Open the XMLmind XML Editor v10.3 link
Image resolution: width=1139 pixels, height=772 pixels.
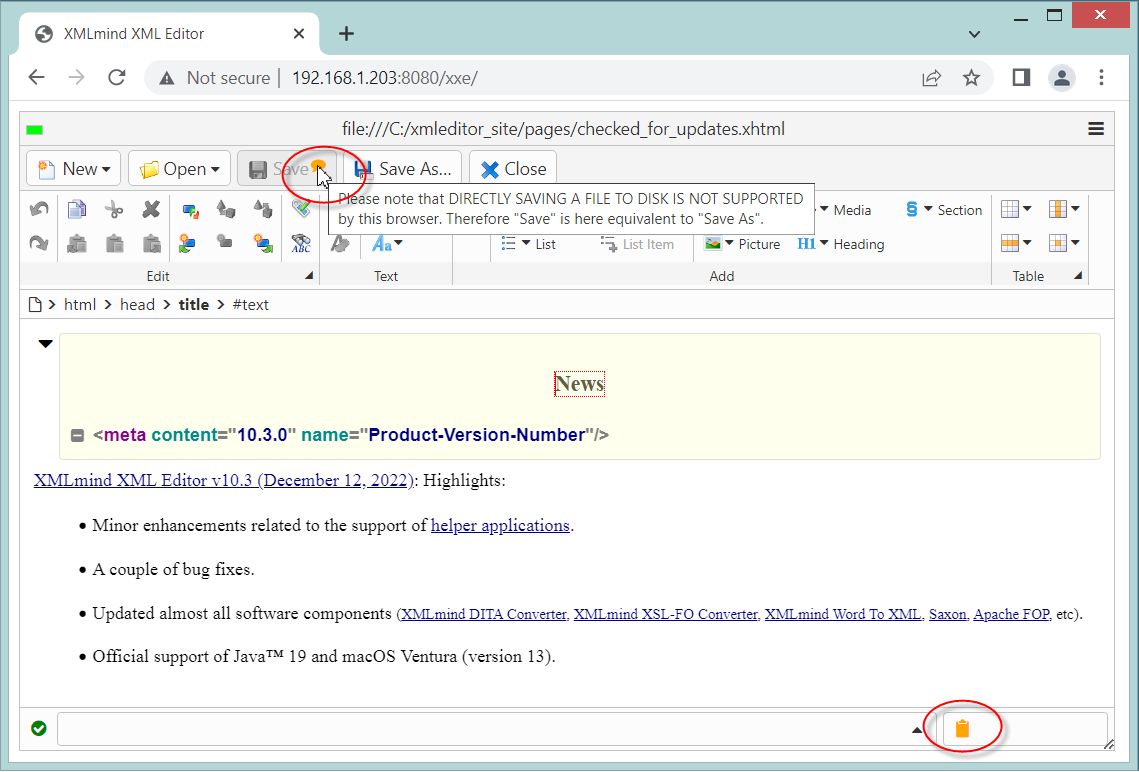point(224,480)
